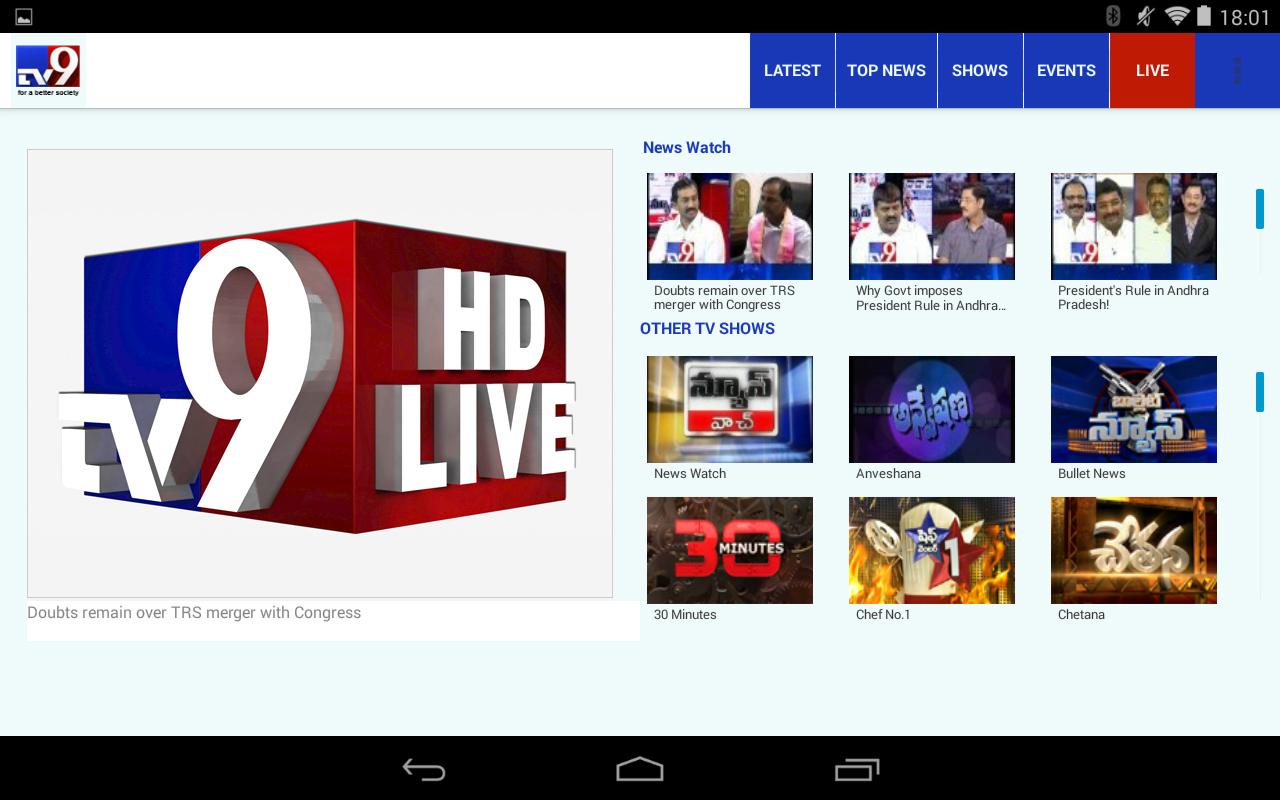
Task: Tap the Android back button
Action: coord(424,769)
